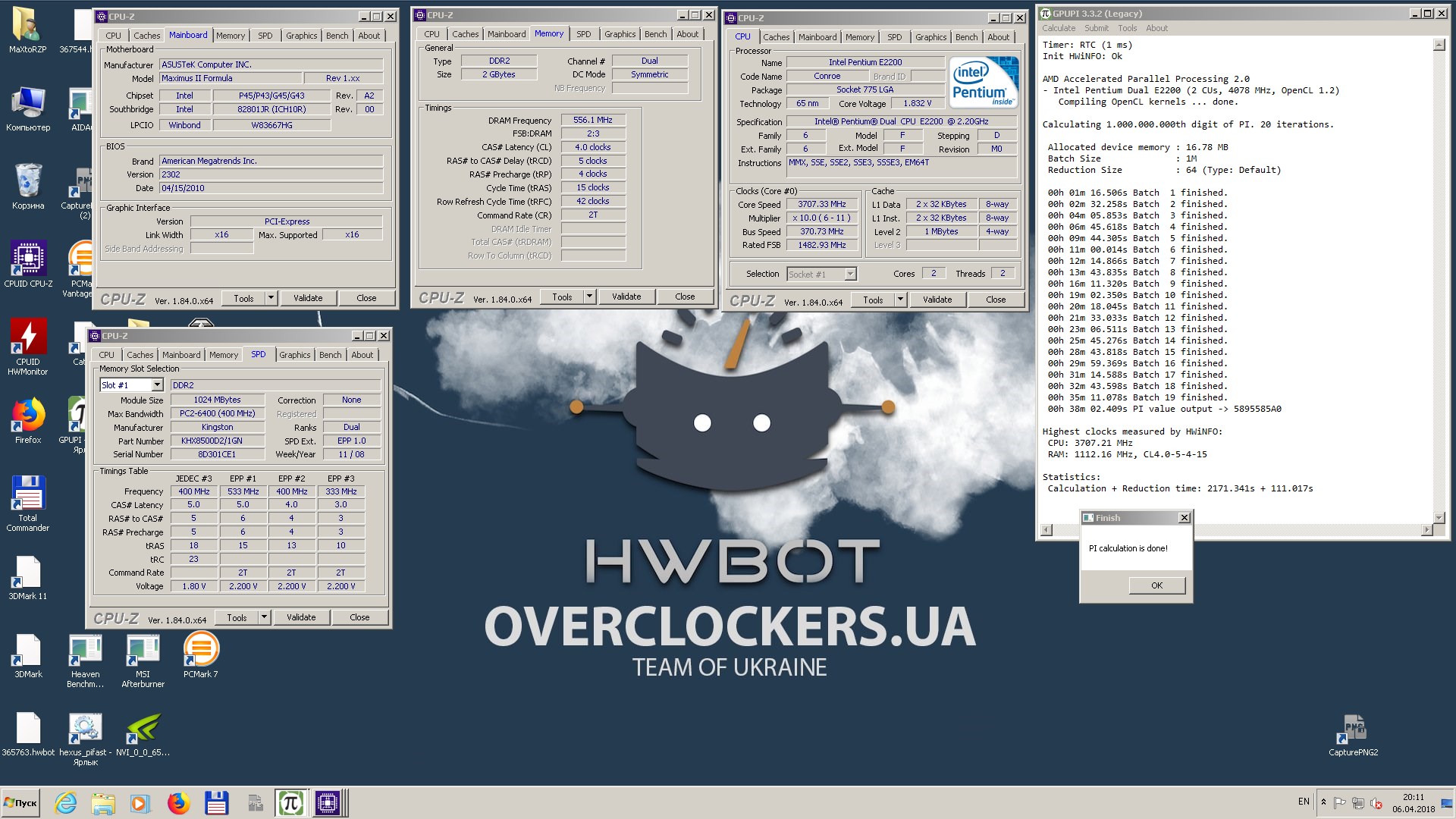Image resolution: width=1456 pixels, height=819 pixels.
Task: Open the Slot #1 dropdown in SPD
Action: point(157,385)
